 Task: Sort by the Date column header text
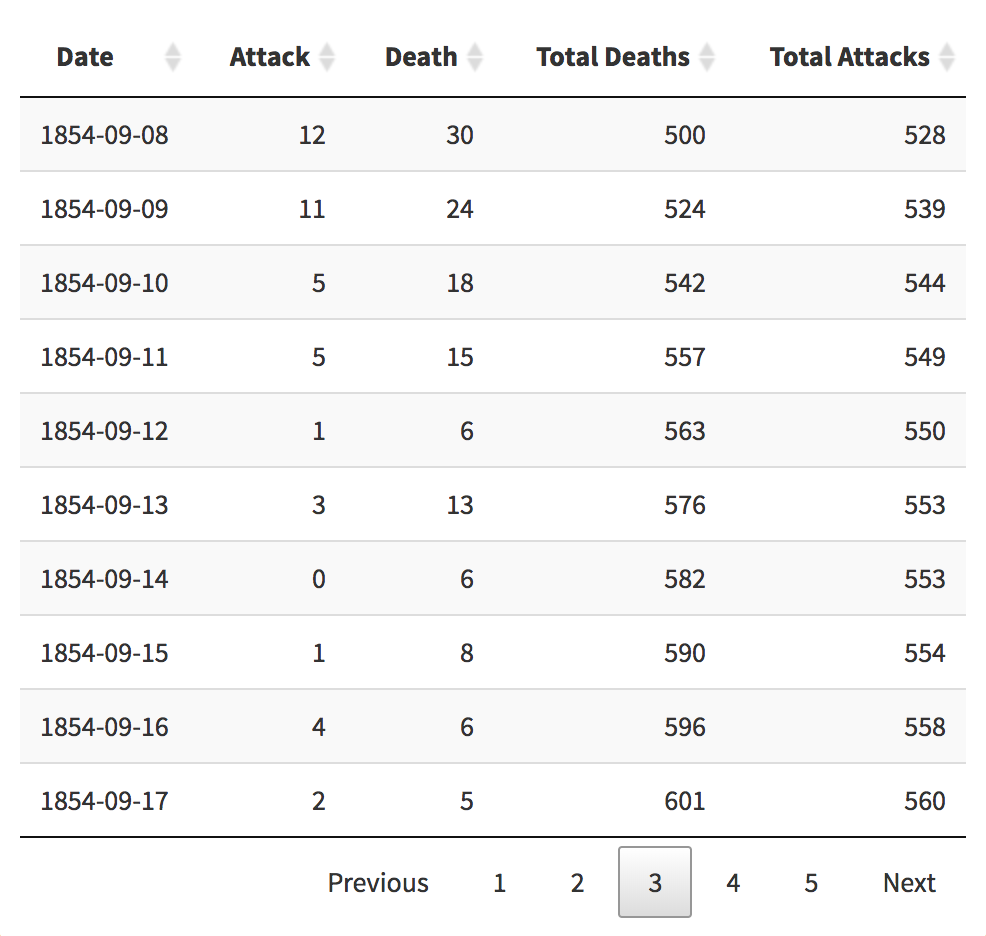[85, 57]
